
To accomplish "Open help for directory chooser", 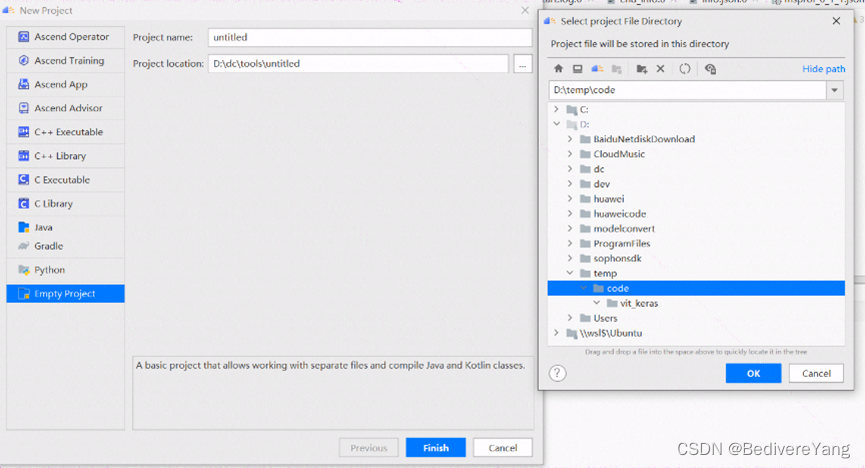I will pos(557,374).
